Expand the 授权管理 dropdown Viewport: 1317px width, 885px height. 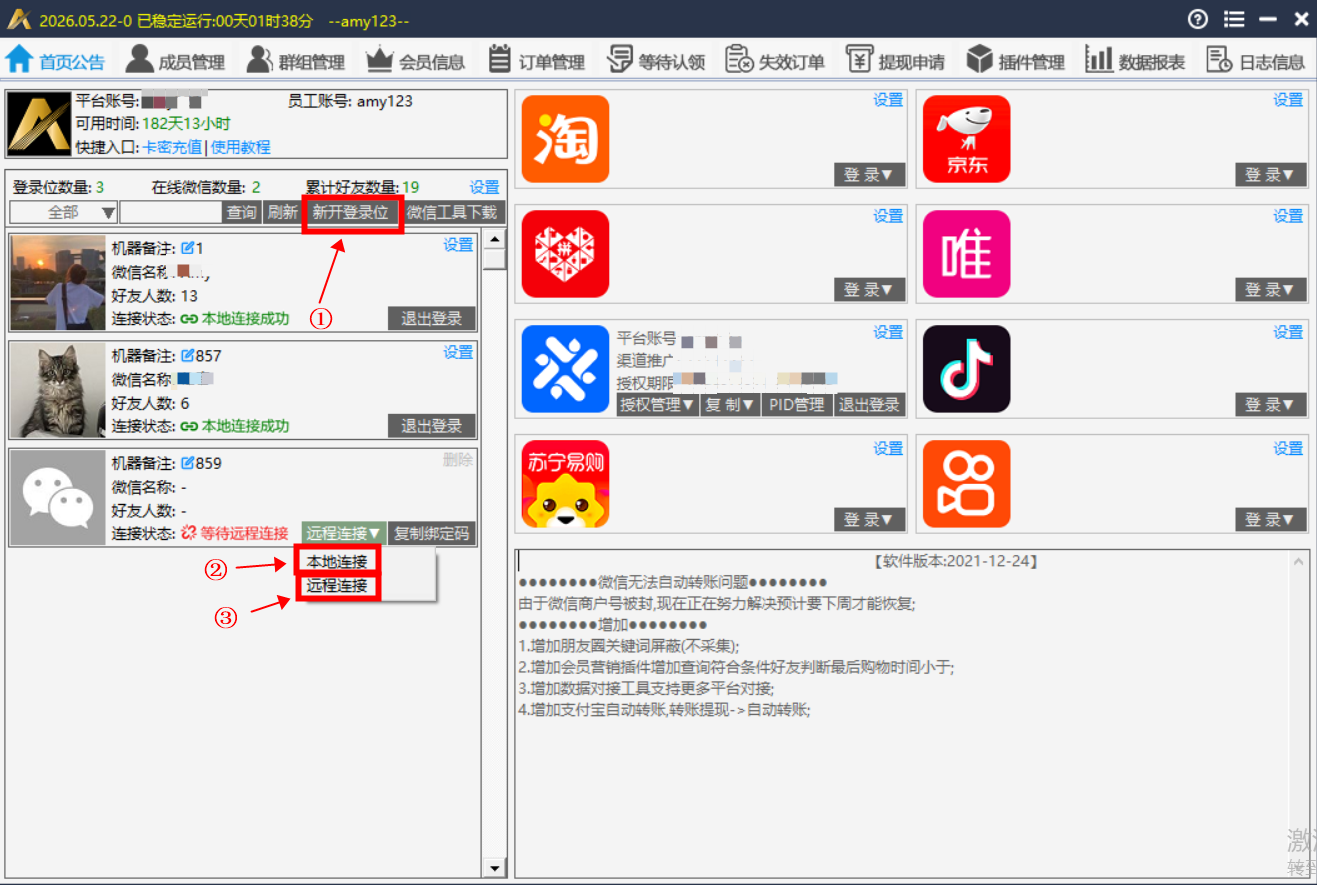[x=657, y=405]
